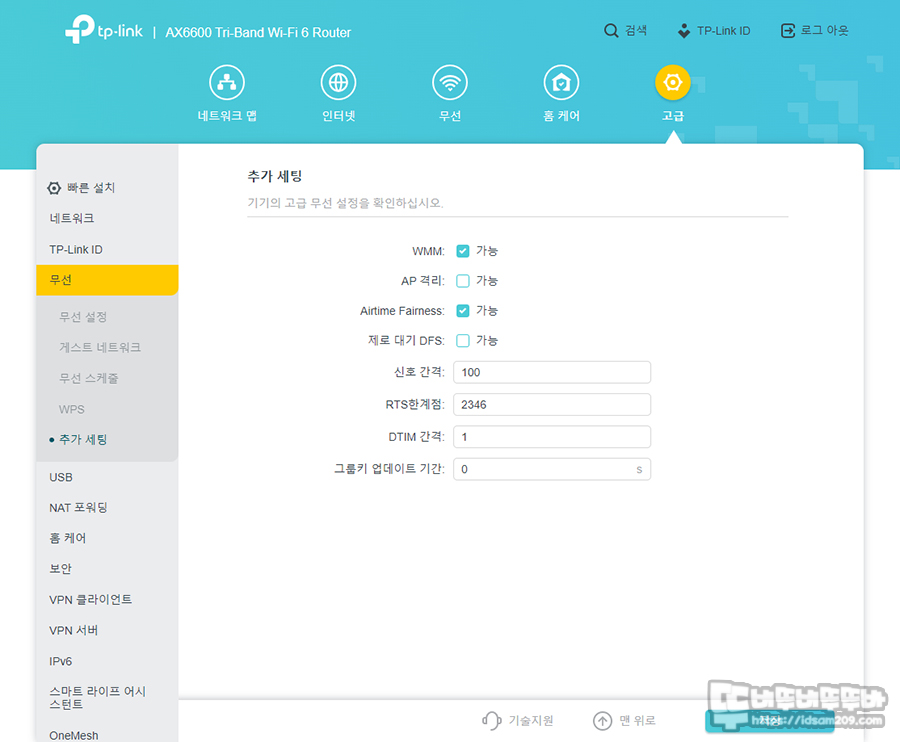
Task: Click the 로그 아웃 logout icon
Action: click(x=788, y=30)
